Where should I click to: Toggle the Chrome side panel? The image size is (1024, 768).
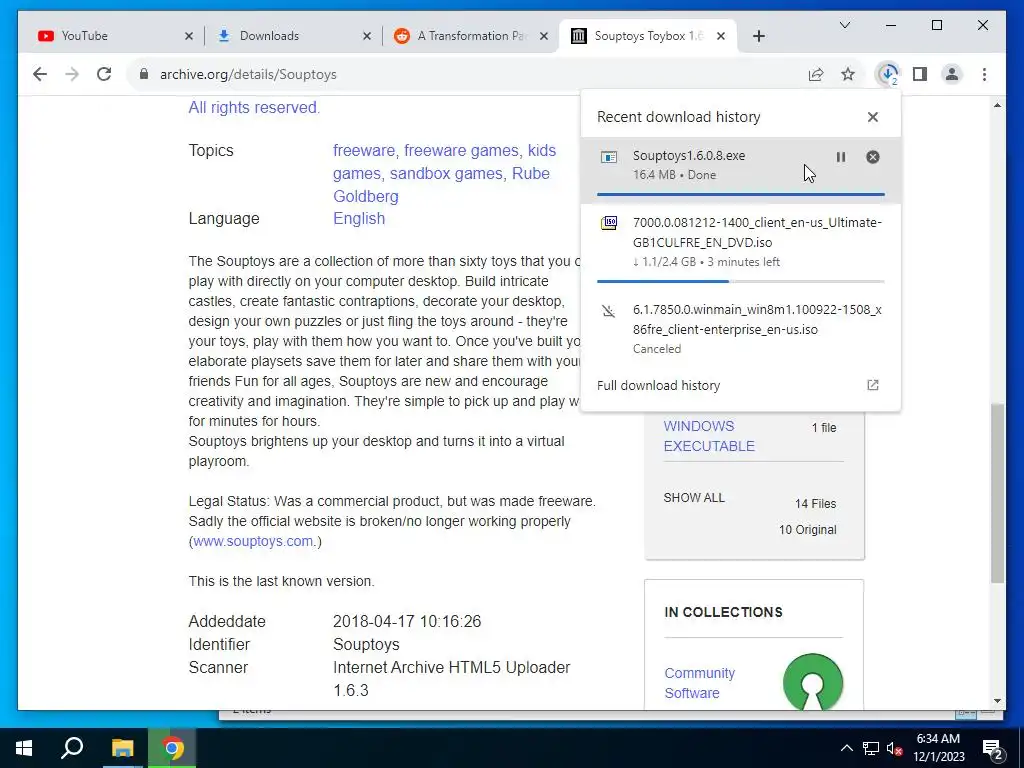click(x=920, y=74)
